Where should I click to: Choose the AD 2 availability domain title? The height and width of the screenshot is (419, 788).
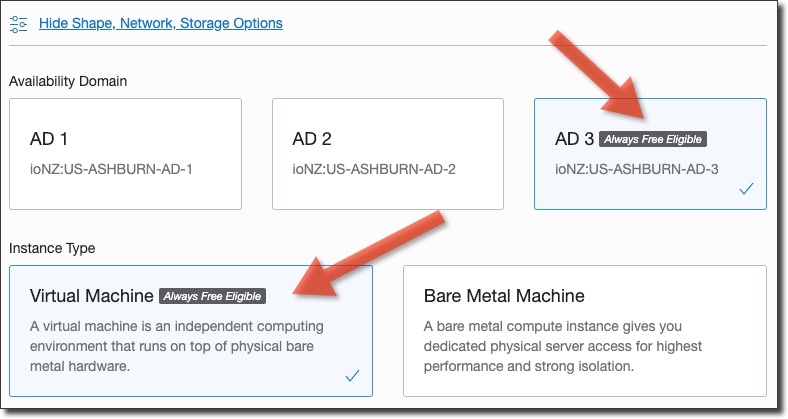312,139
